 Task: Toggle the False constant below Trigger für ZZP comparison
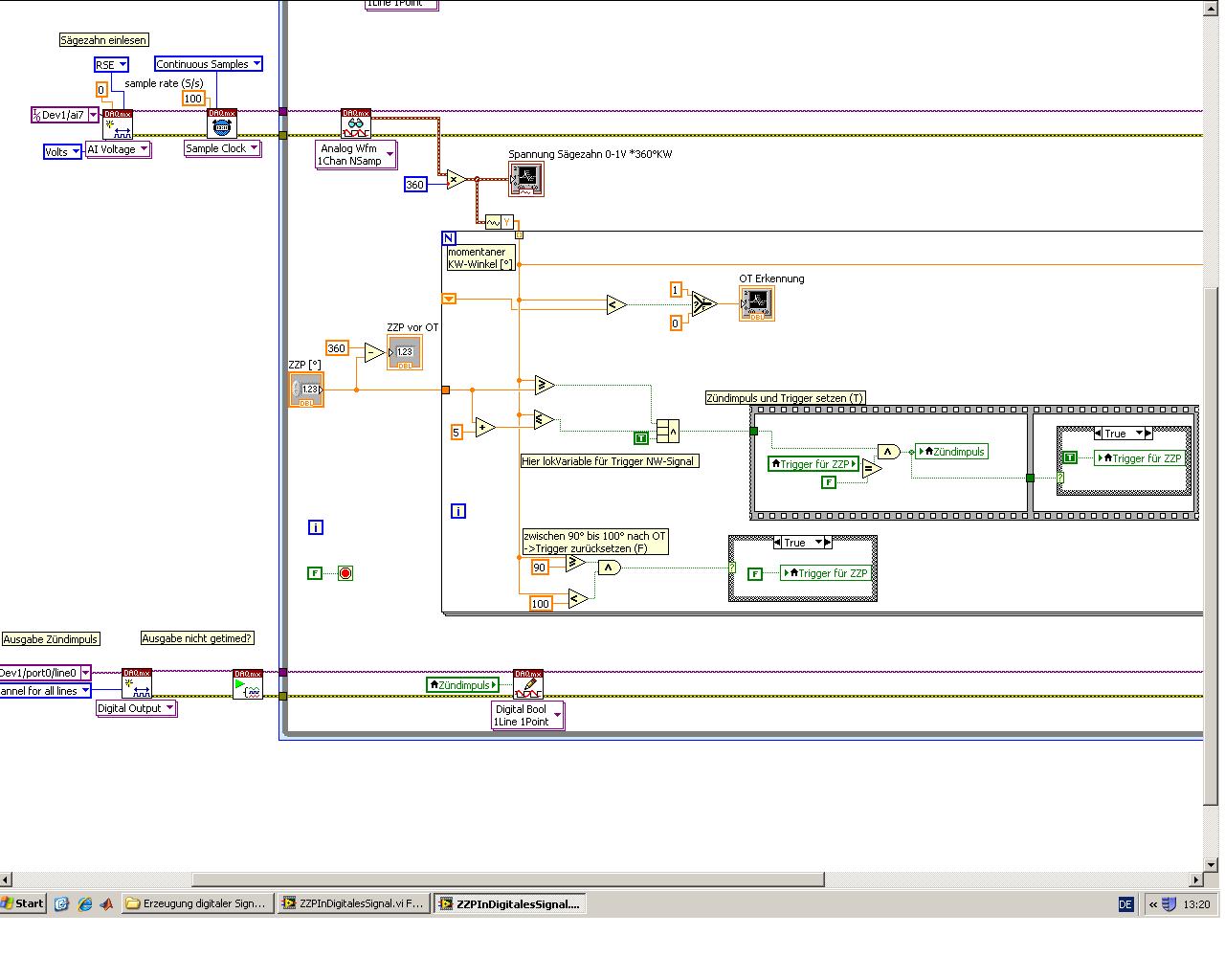point(829,482)
